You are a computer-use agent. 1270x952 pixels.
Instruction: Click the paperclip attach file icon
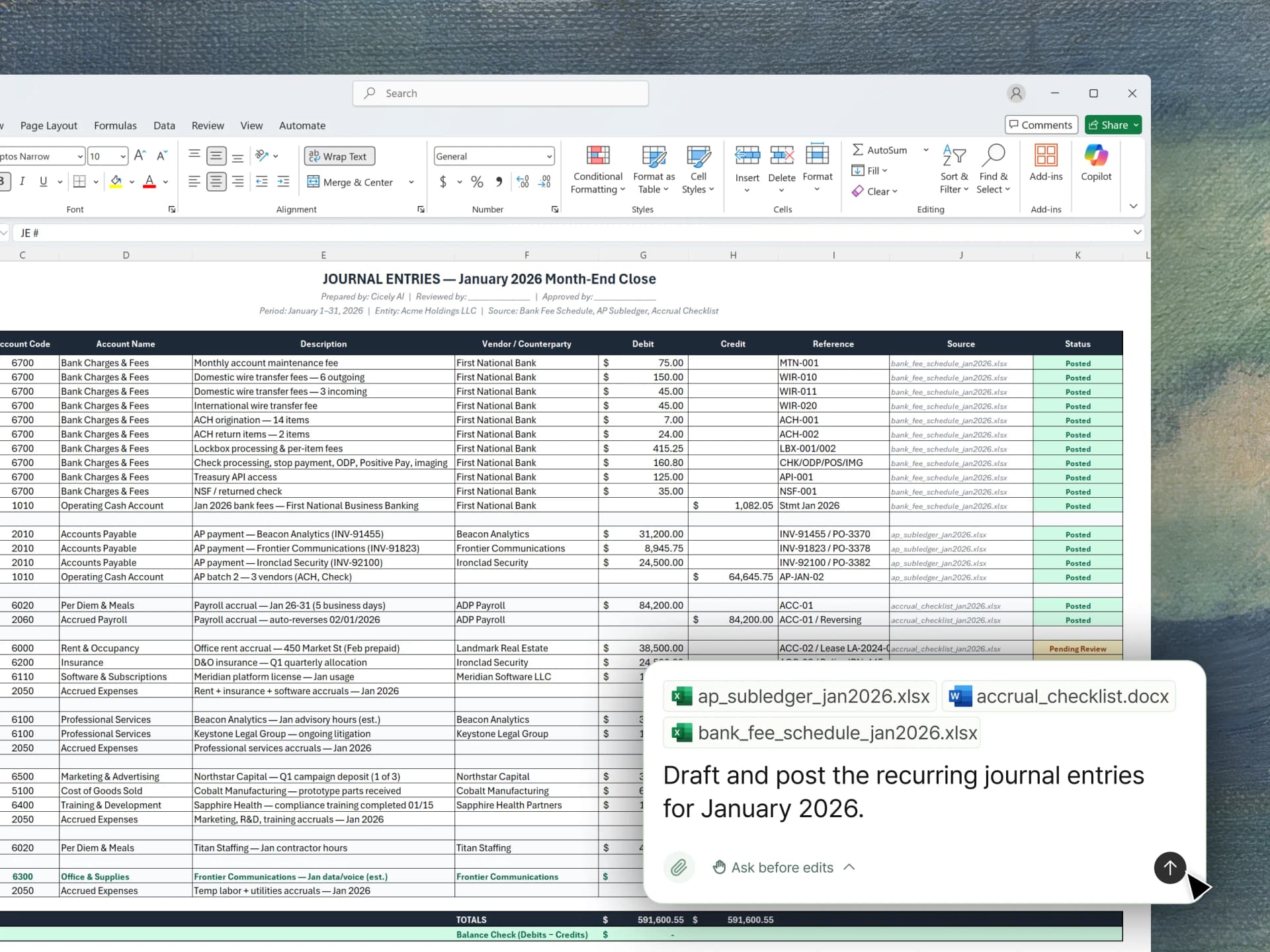click(x=679, y=867)
